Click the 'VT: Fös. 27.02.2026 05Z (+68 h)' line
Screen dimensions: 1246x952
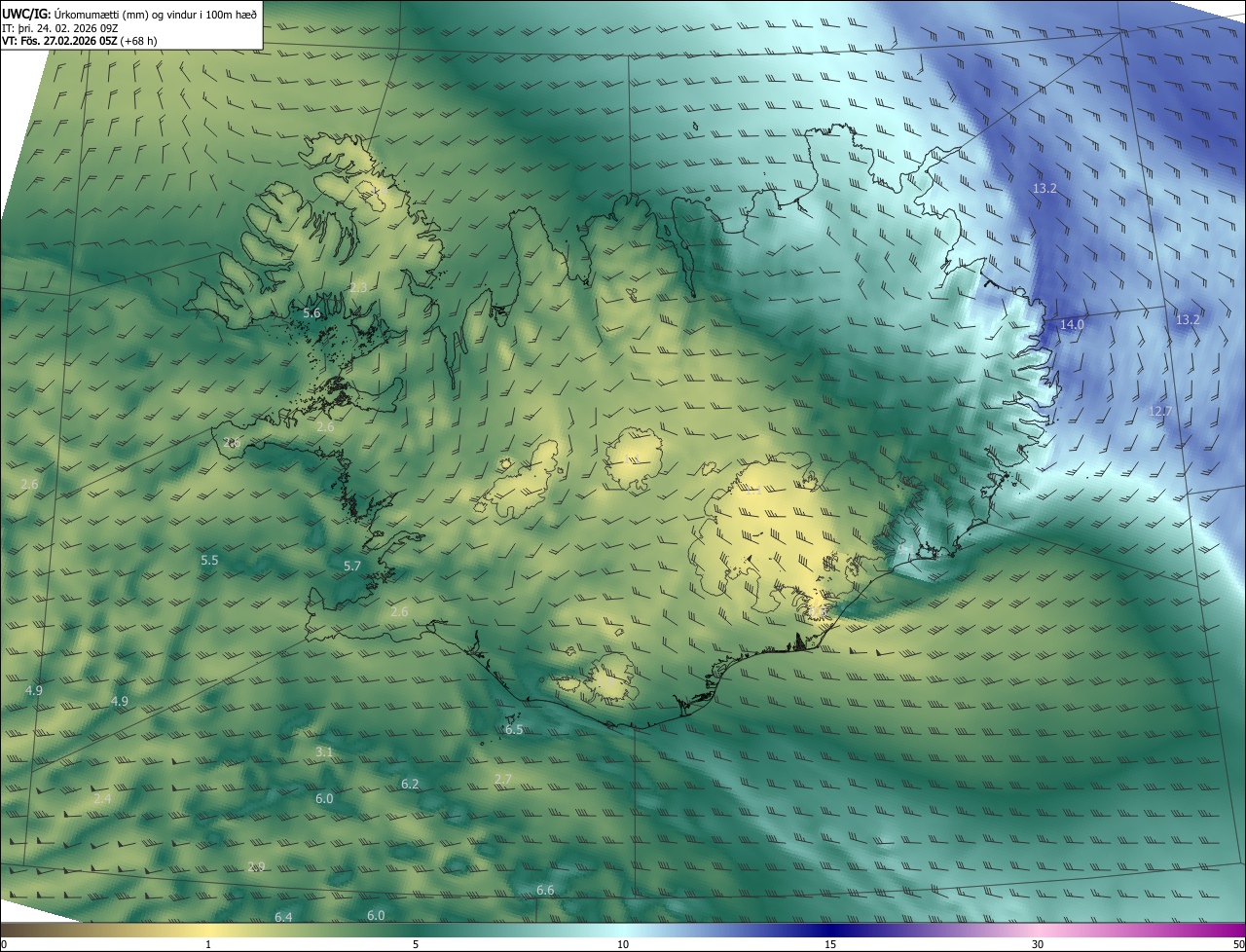pos(80,41)
